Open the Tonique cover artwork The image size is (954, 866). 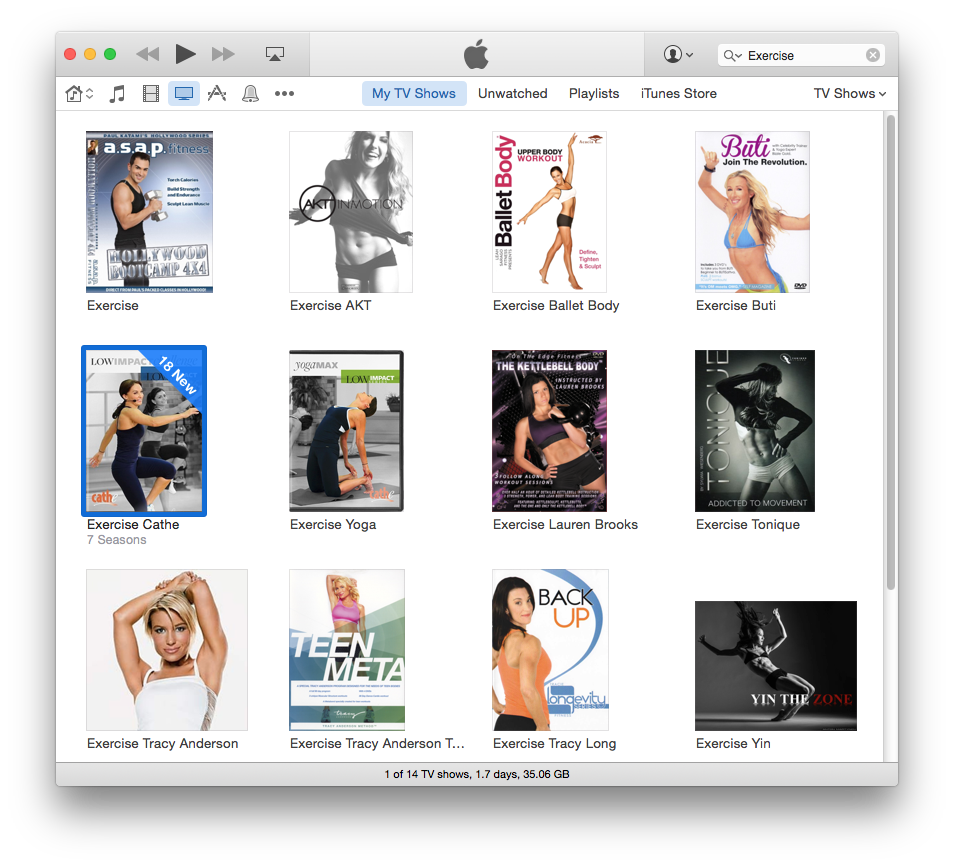coord(754,431)
